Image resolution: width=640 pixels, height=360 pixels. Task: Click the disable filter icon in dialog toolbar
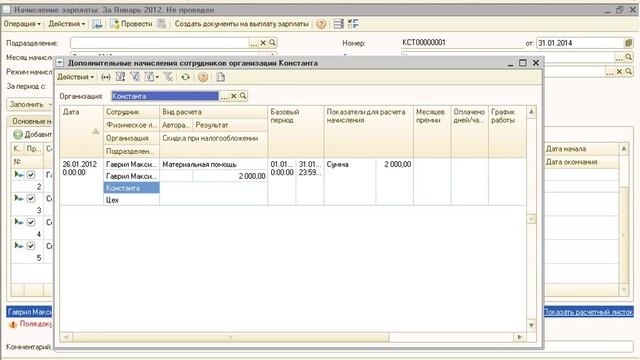168,77
